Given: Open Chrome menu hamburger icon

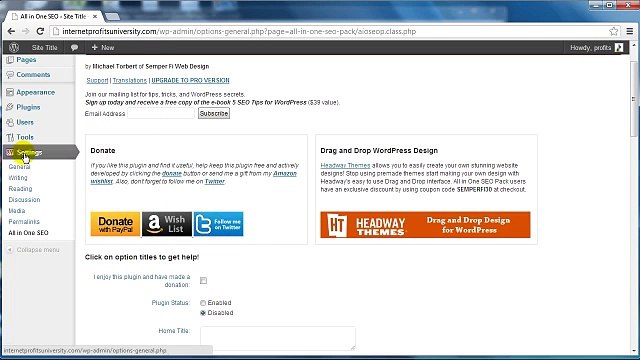Looking at the screenshot, I should [x=630, y=31].
